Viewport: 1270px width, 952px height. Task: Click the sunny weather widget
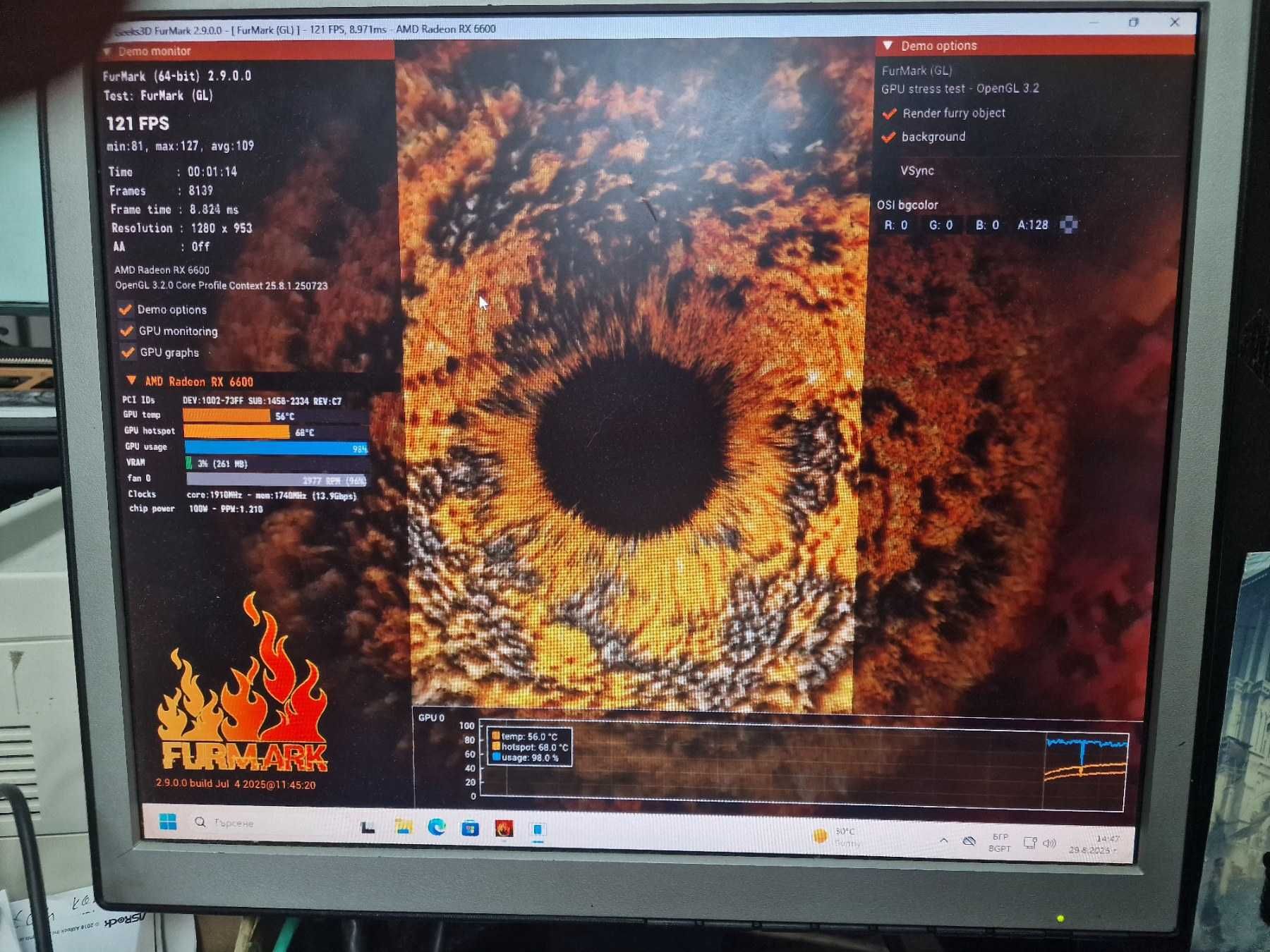pyautogui.click(x=837, y=836)
